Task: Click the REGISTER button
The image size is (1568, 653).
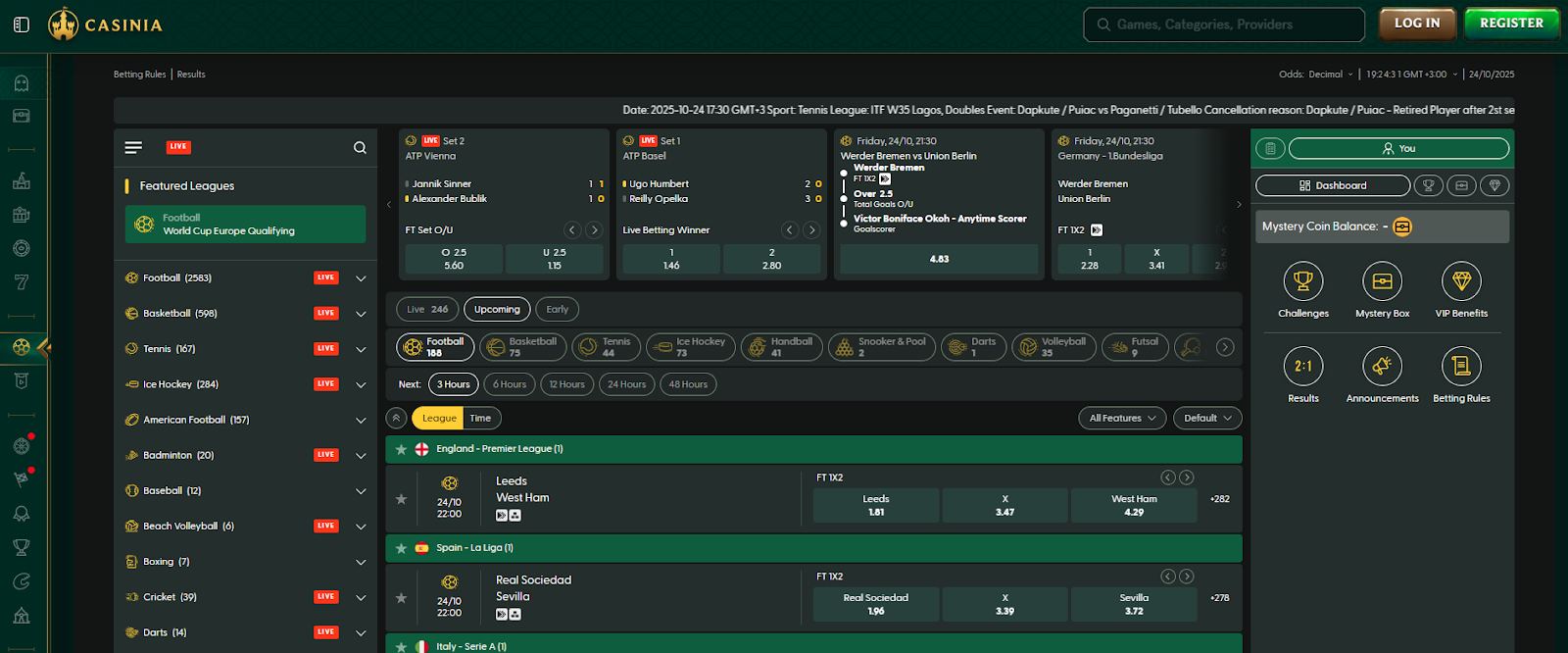Action: 1511,24
